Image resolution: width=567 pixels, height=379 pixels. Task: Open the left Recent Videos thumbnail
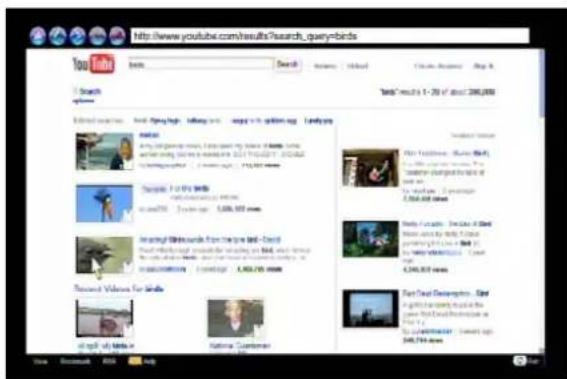click(x=105, y=319)
